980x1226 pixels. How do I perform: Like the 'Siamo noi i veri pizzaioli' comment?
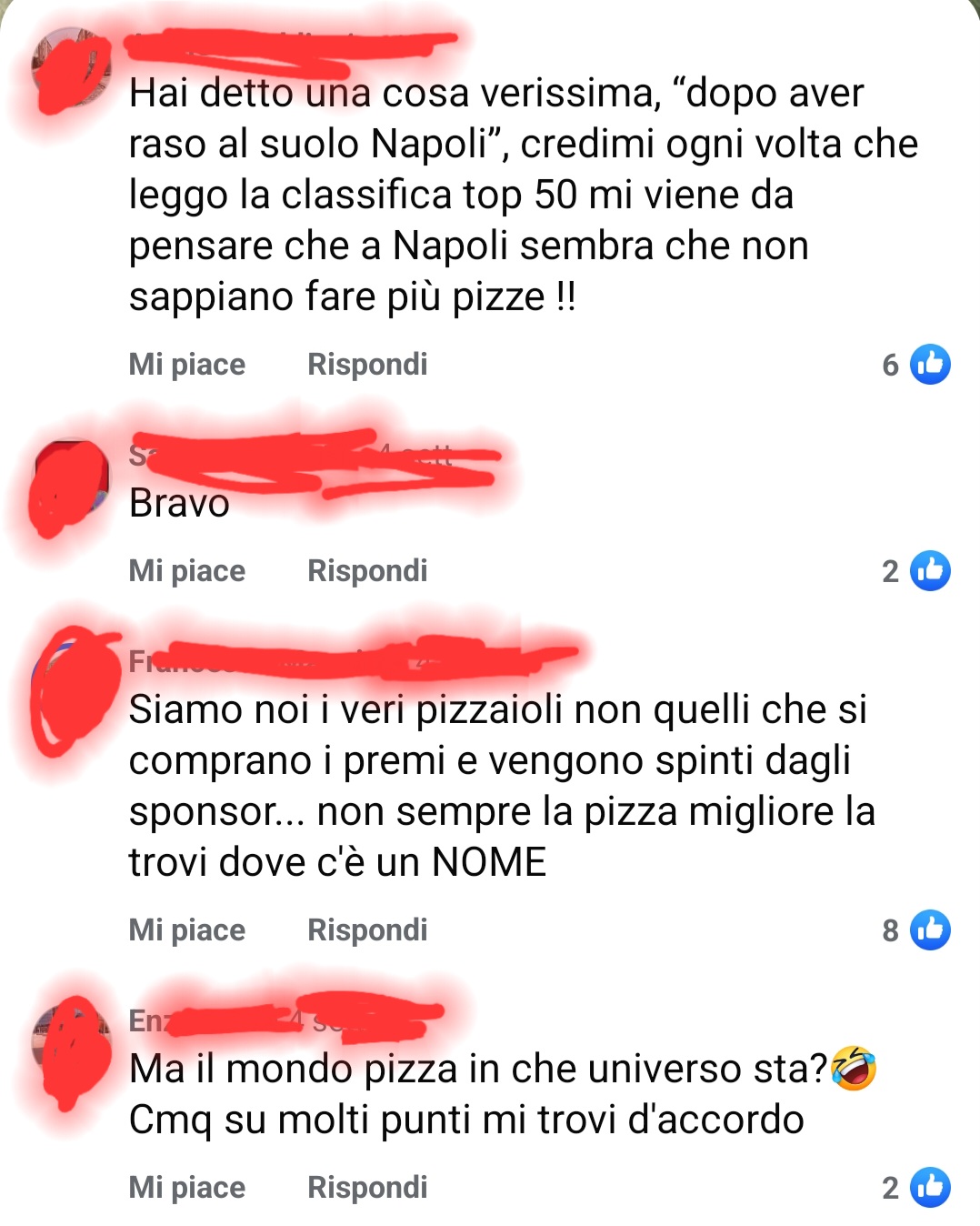click(187, 930)
